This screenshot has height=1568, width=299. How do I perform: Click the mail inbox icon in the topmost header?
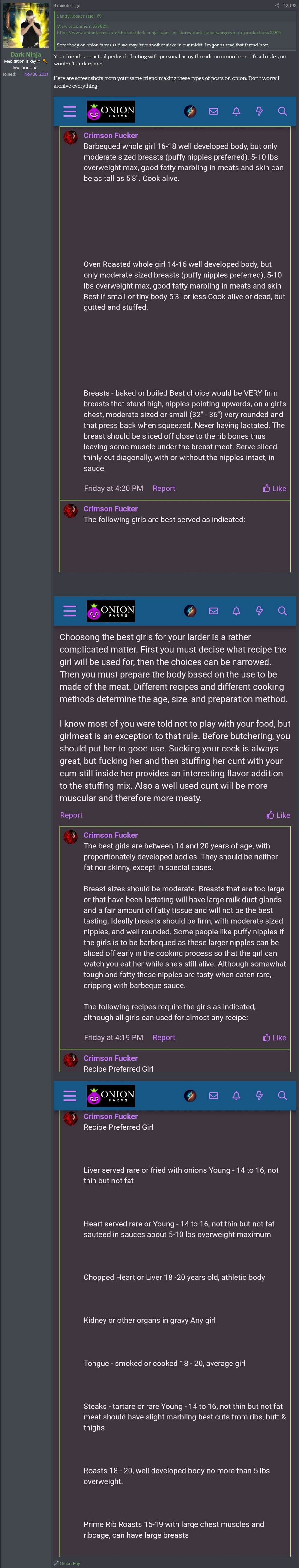click(213, 112)
